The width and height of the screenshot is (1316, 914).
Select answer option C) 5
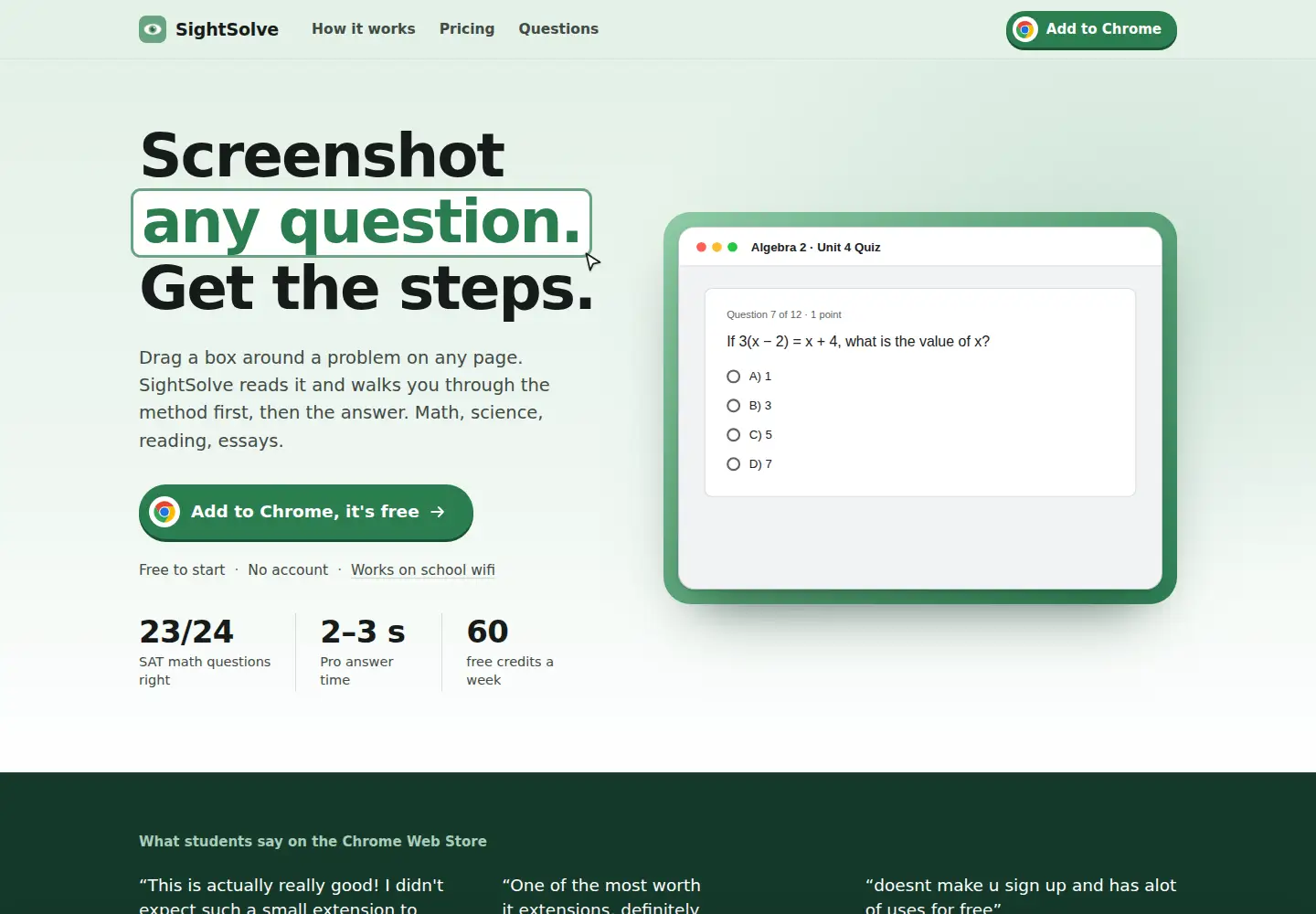(749, 435)
